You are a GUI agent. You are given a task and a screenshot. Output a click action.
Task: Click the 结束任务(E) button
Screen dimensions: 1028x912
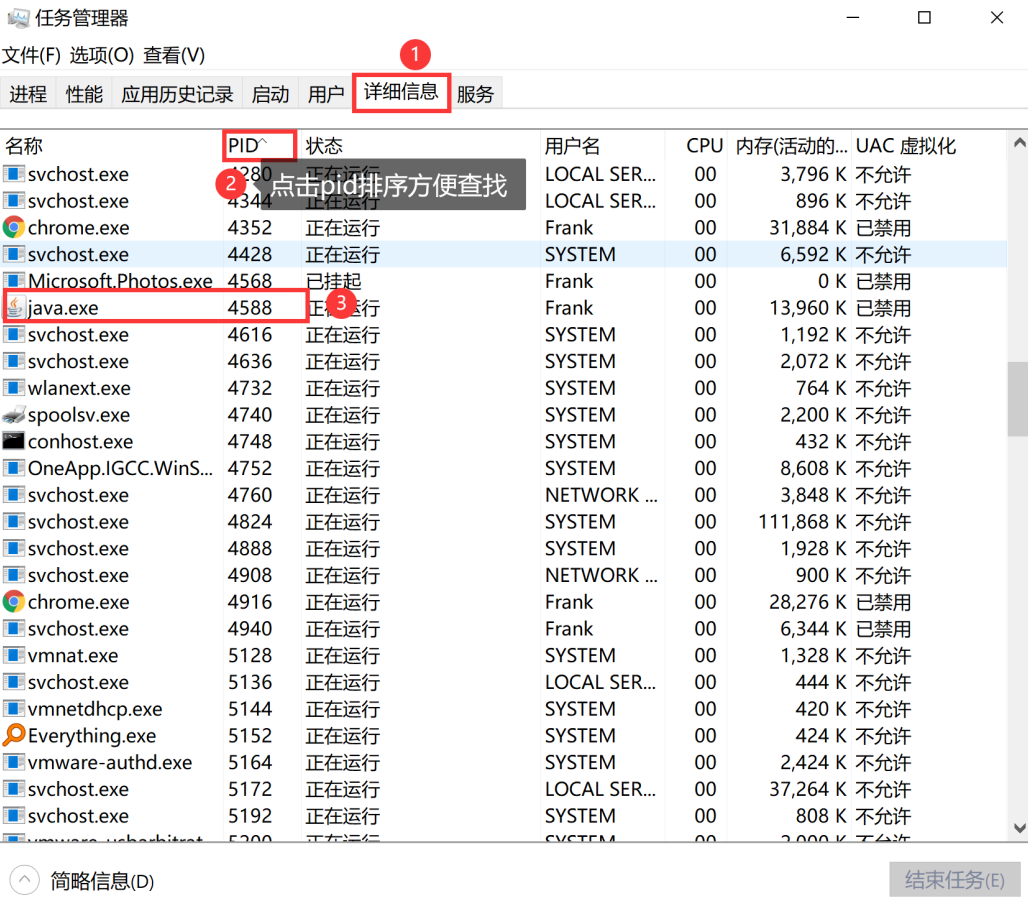(x=955, y=879)
